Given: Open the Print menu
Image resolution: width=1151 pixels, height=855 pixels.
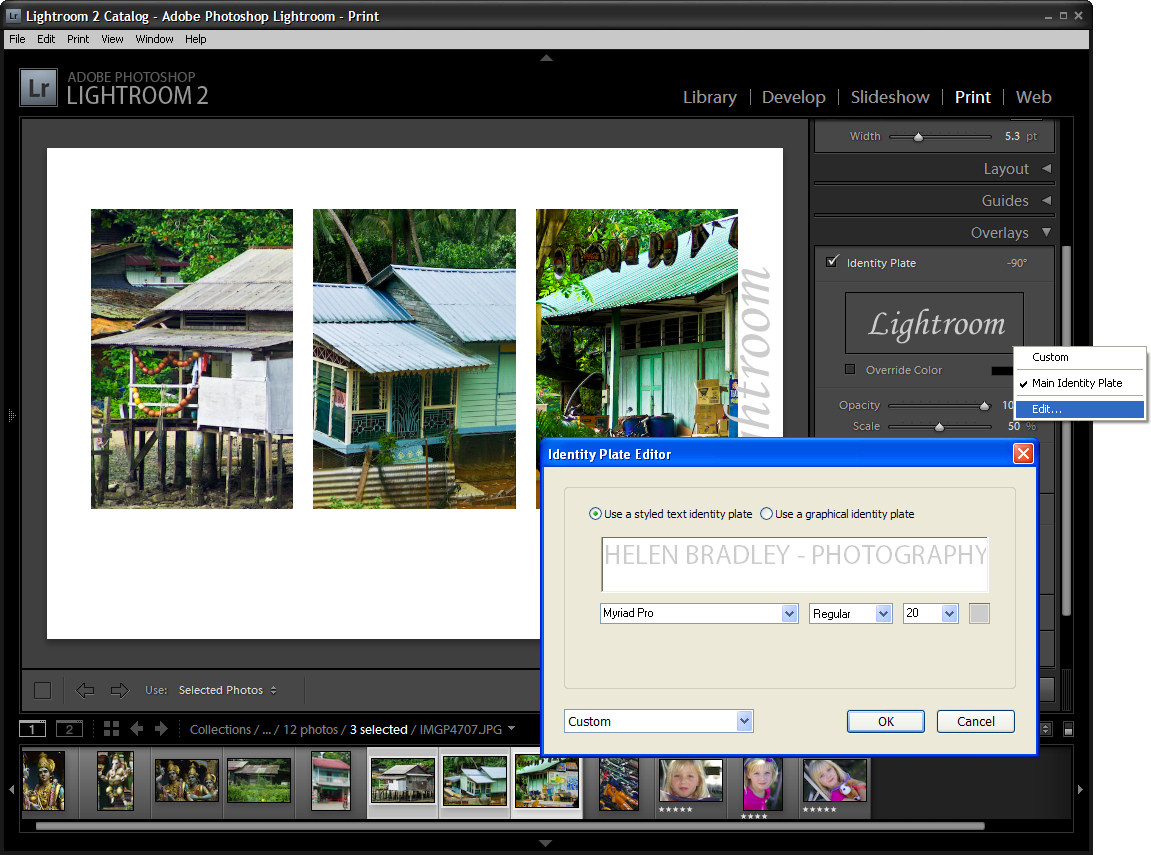Looking at the screenshot, I should pyautogui.click(x=78, y=39).
